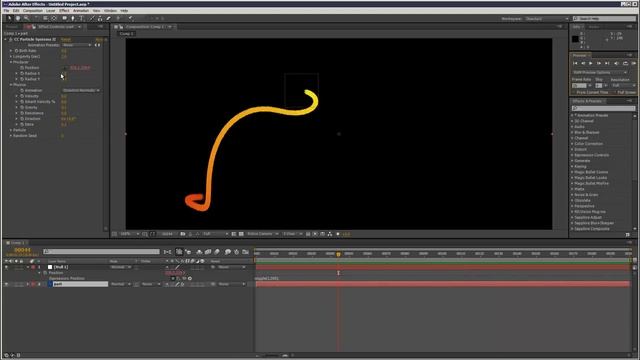Click Auto-keyframe stopwatch icon in timeline
The image size is (640, 360).
click(x=236, y=252)
